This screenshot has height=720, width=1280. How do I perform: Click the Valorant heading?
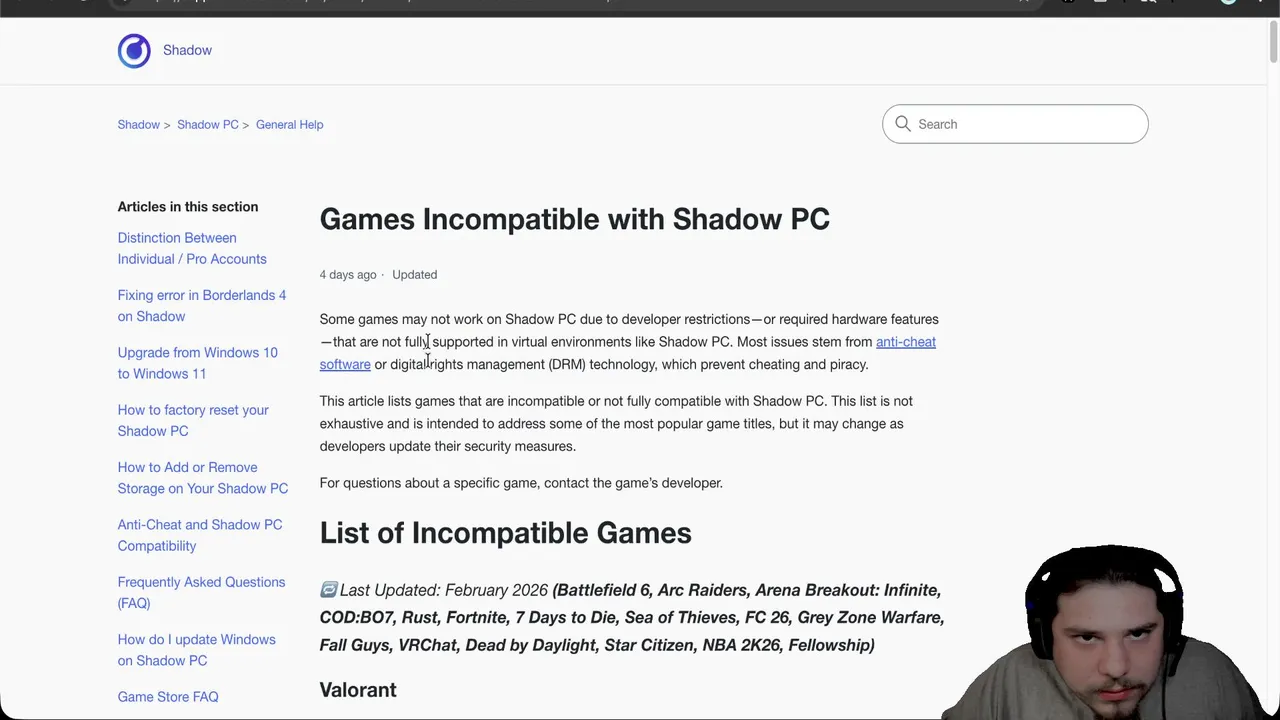click(358, 690)
